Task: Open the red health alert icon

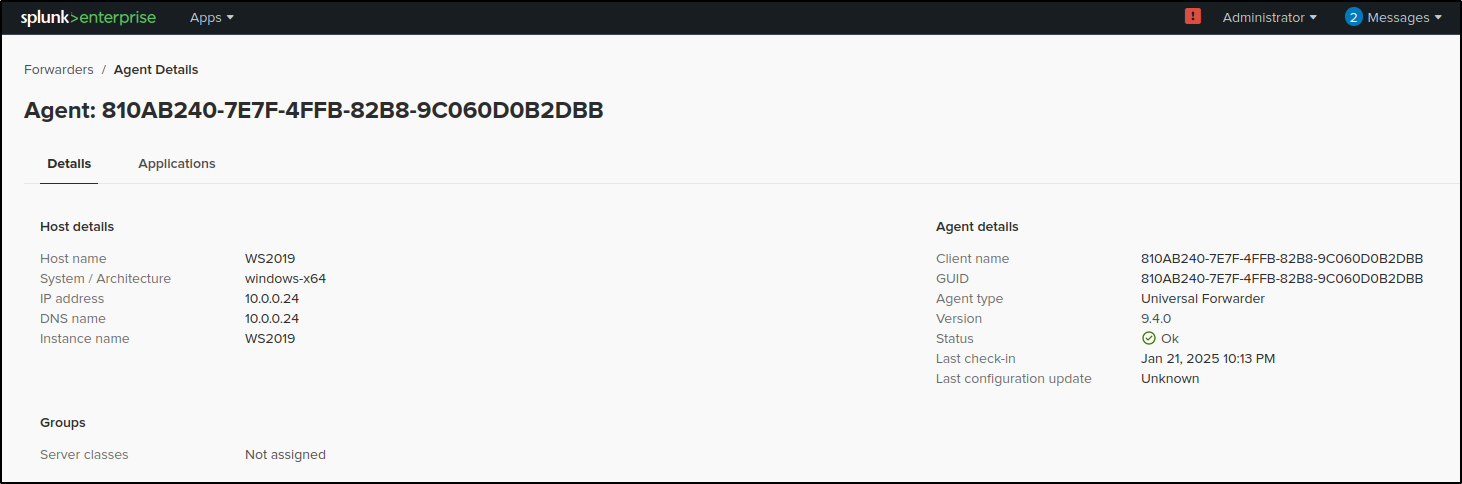Action: point(1192,16)
